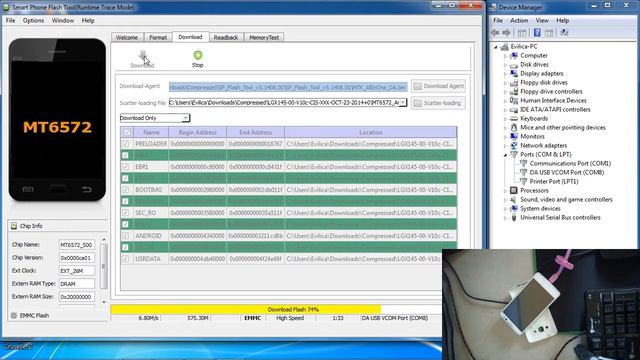Select the Mice and other pointing devices icon
Image resolution: width=640 pixels, height=360 pixels.
pyautogui.click(x=514, y=127)
